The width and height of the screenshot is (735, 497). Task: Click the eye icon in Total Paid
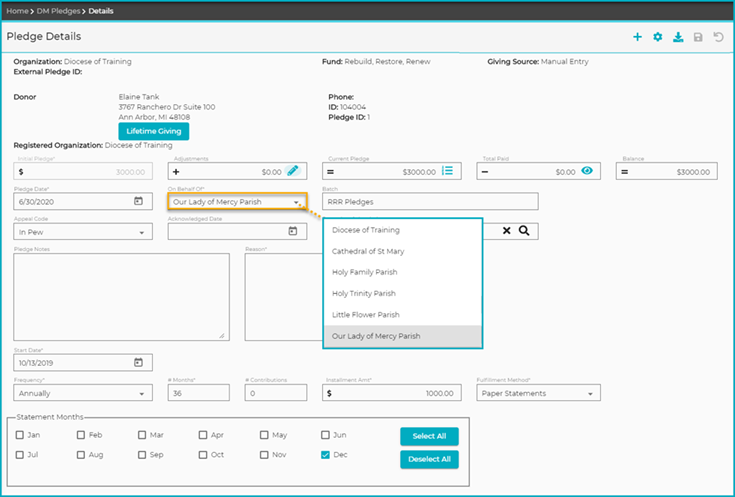coord(587,171)
